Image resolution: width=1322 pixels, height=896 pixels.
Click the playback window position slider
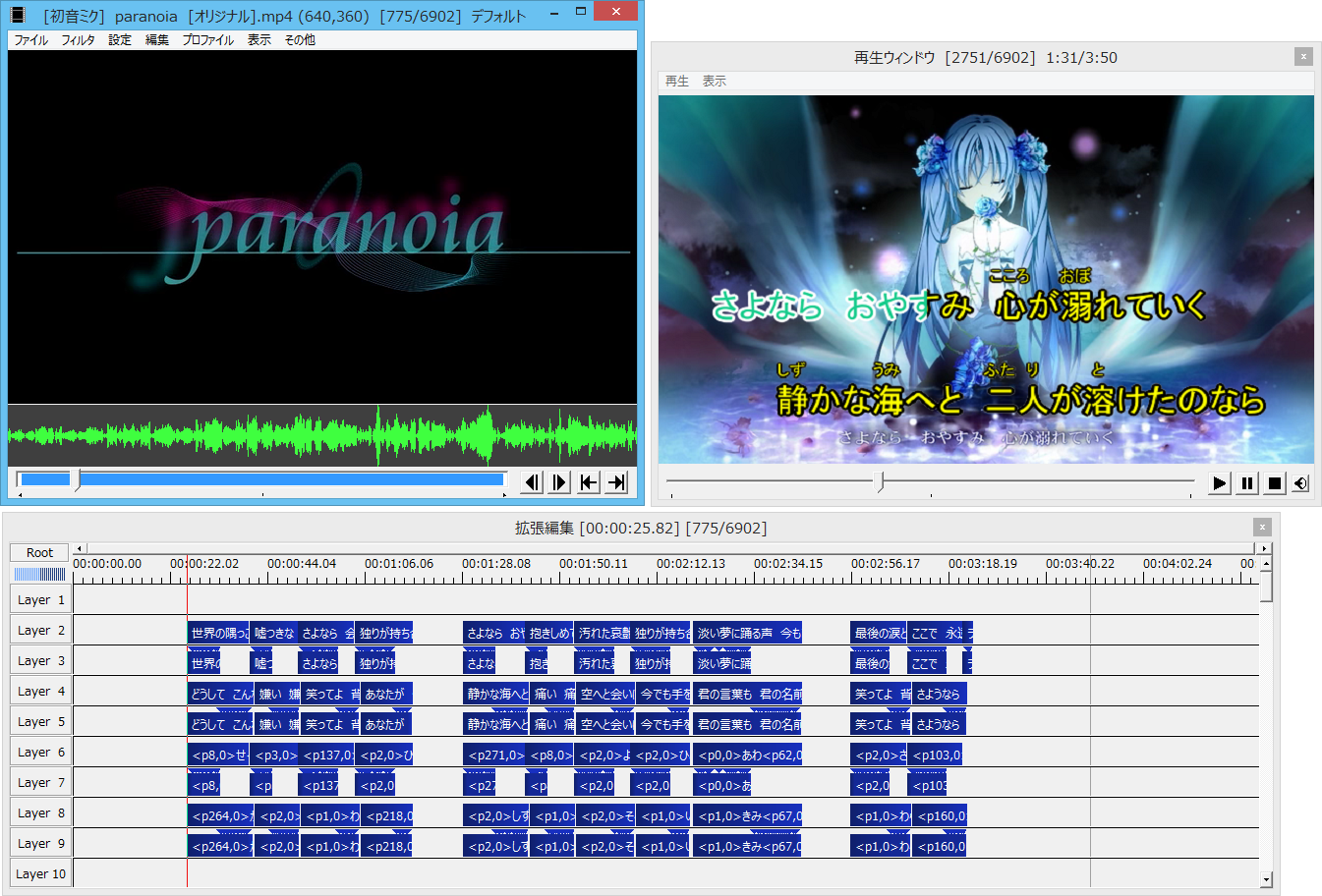pos(930,481)
